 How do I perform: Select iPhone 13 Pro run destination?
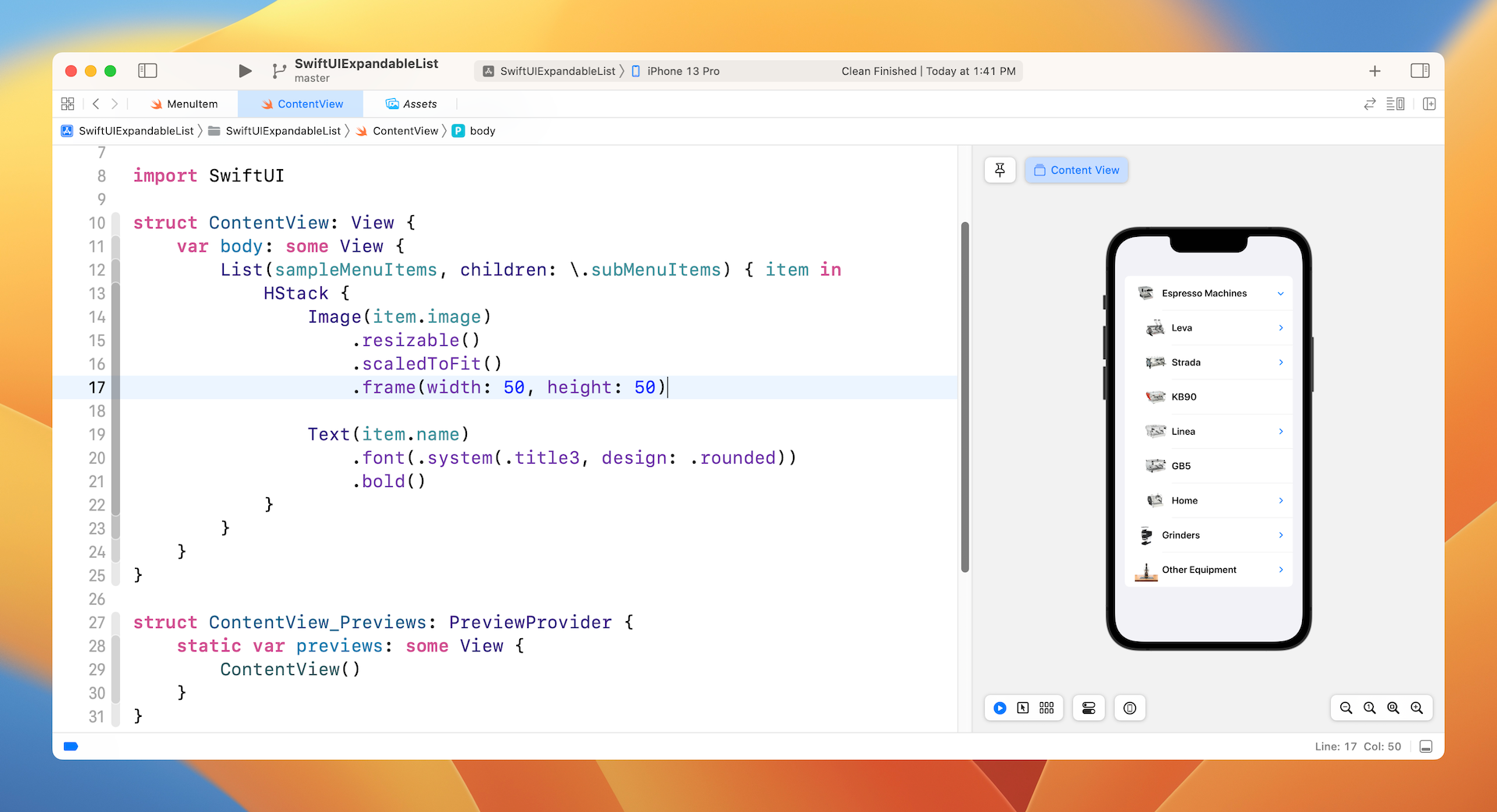click(x=675, y=71)
